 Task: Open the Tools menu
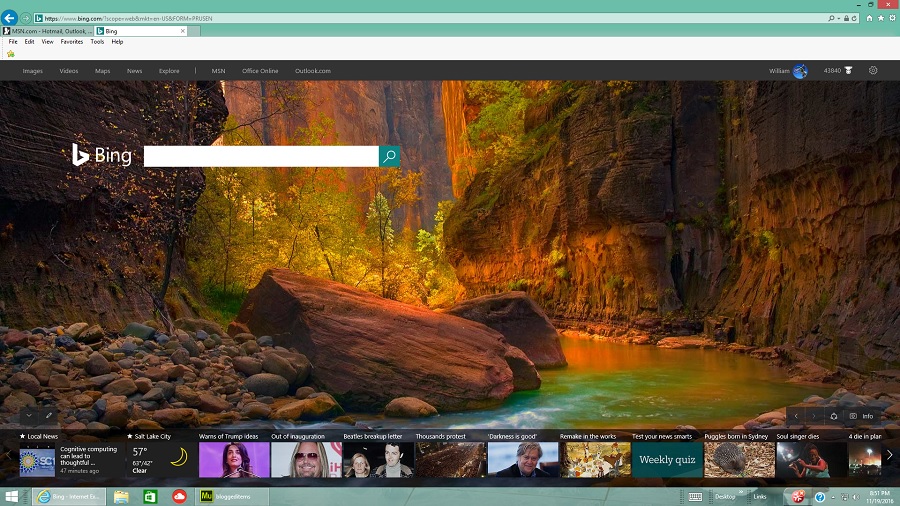97,41
